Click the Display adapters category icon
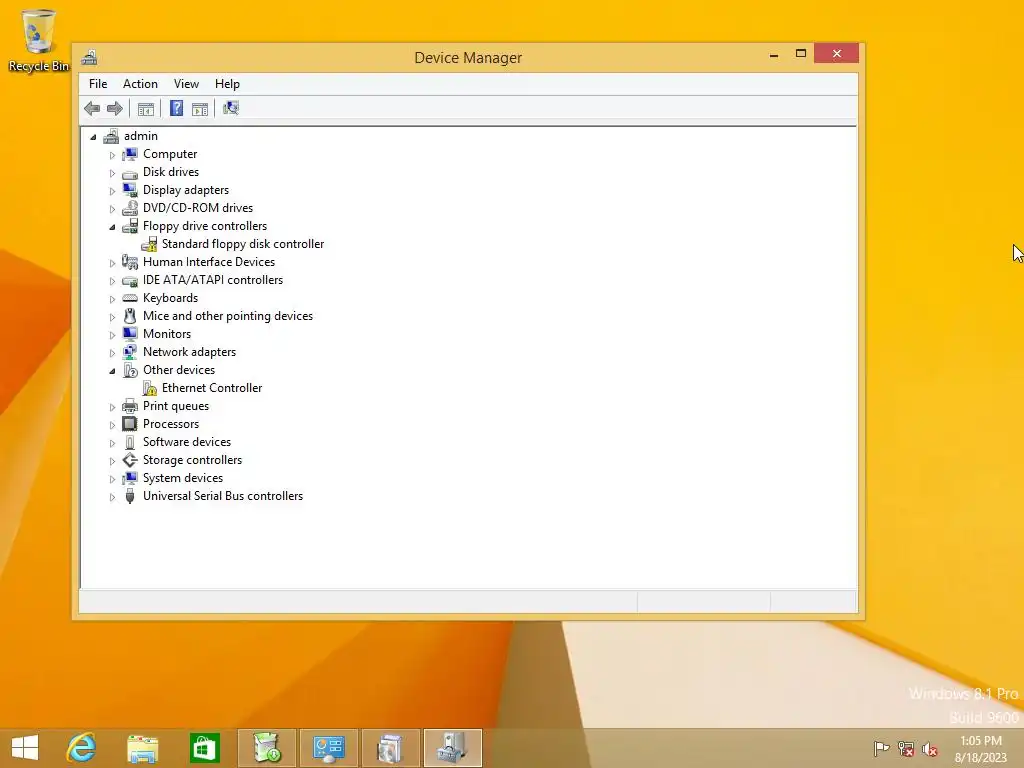The image size is (1024, 768). click(x=130, y=190)
